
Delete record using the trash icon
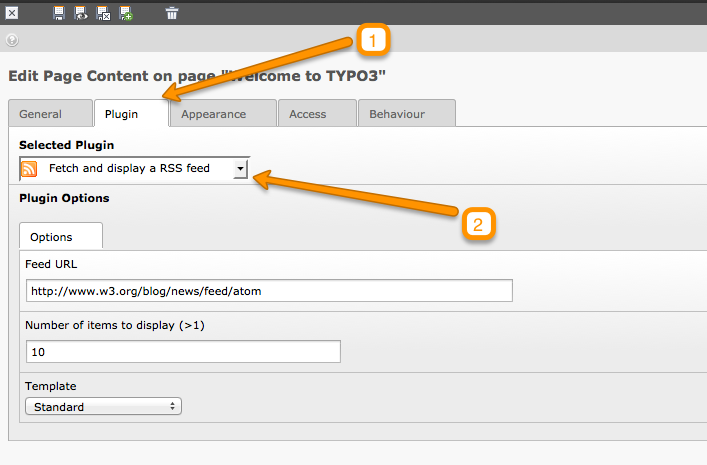coord(172,13)
